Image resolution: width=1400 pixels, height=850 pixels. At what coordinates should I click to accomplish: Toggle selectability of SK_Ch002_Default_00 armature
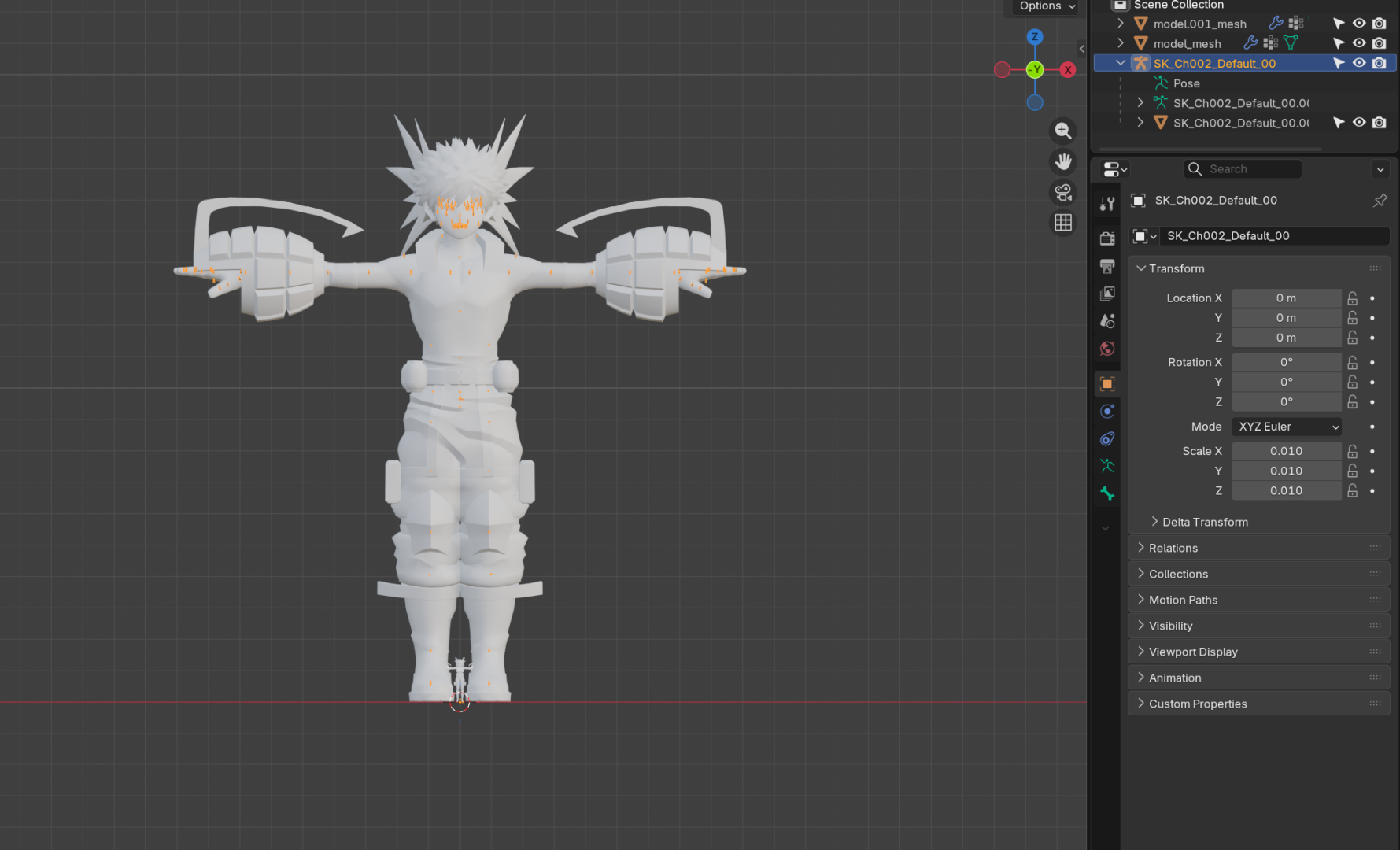coord(1339,62)
